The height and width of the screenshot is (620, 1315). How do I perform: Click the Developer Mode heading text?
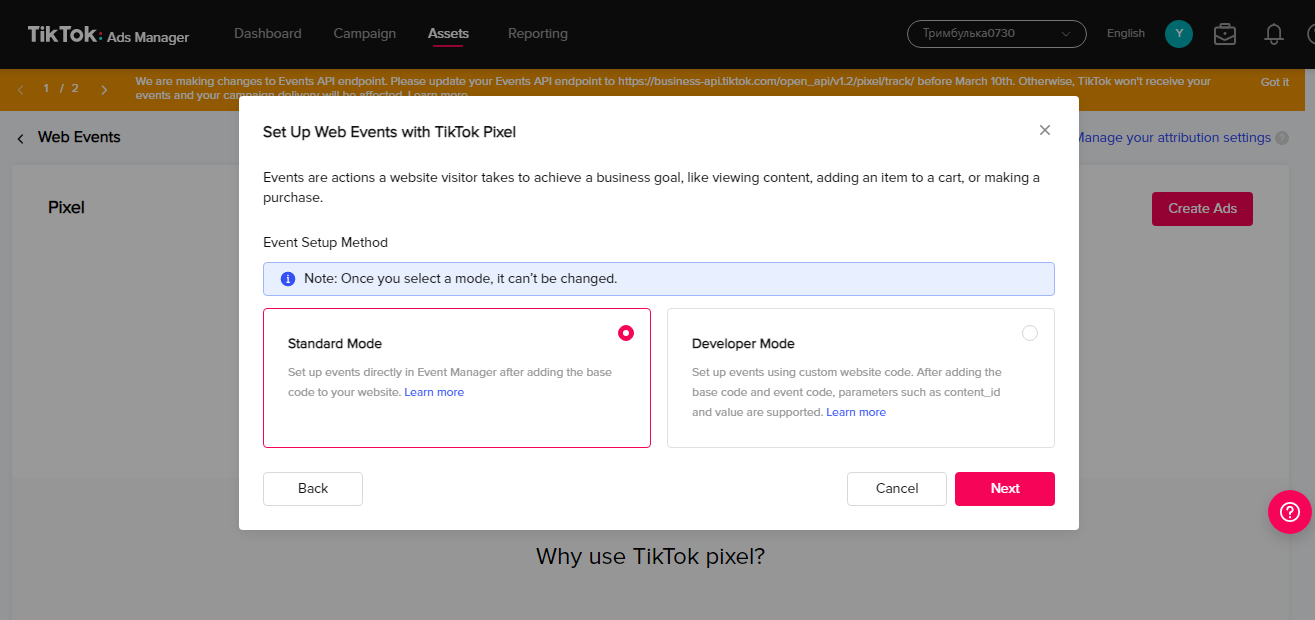(x=743, y=344)
